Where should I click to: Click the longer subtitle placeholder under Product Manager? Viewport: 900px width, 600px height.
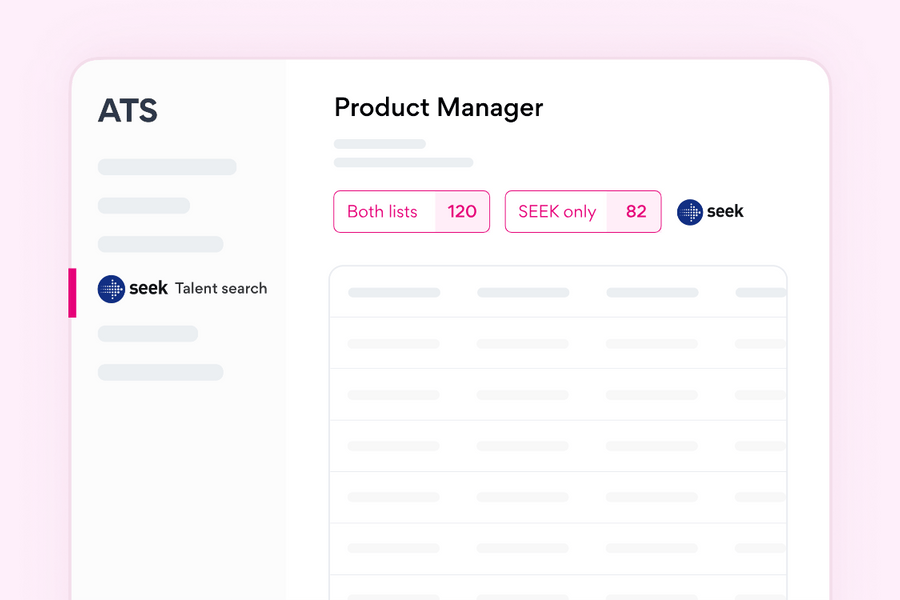403,162
